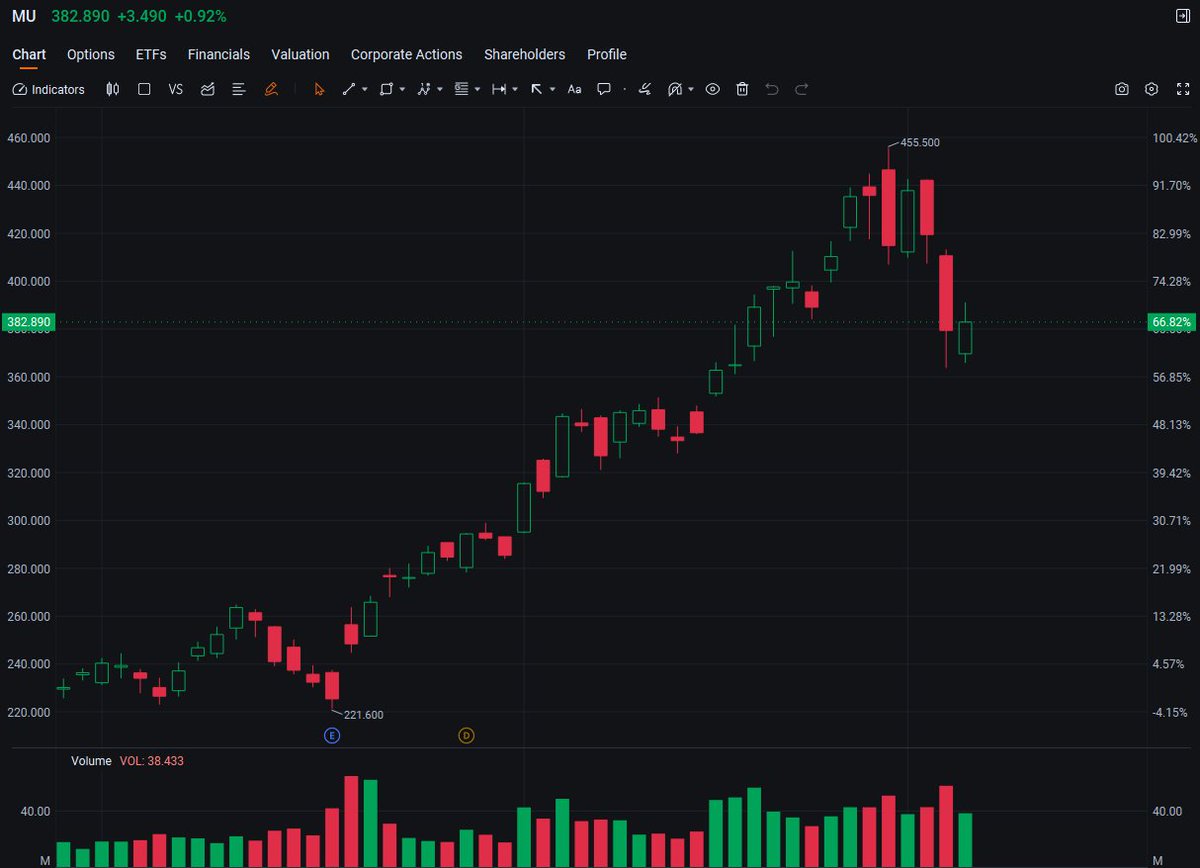Click the green 382.890 price axis tag
1200x868 pixels.
(27, 322)
